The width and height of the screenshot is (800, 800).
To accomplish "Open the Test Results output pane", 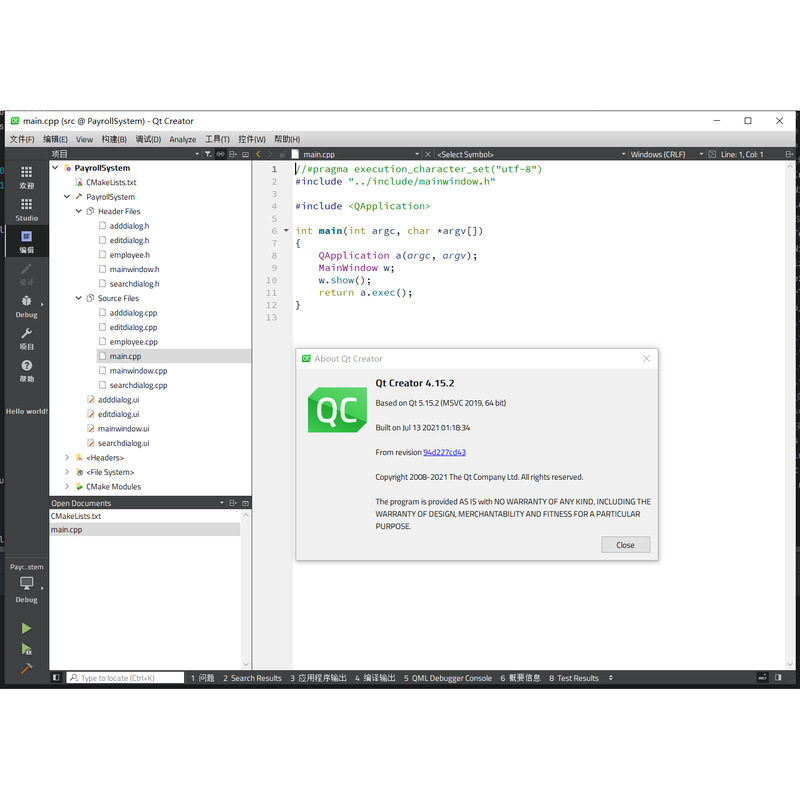I will click(x=574, y=678).
